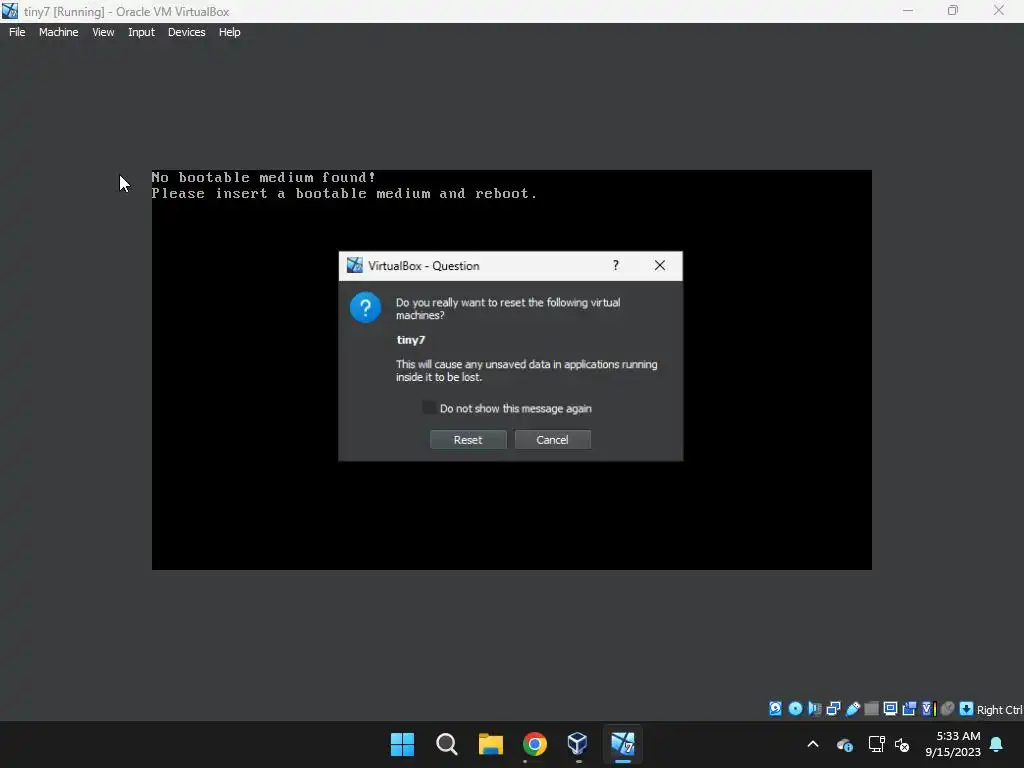1024x768 pixels.
Task: Click the hard disk activity status icon
Action: [x=775, y=709]
